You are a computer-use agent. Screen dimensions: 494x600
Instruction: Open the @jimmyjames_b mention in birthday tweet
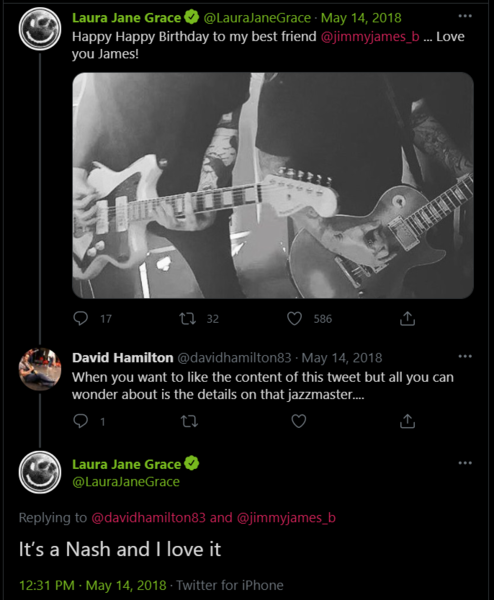[370, 37]
